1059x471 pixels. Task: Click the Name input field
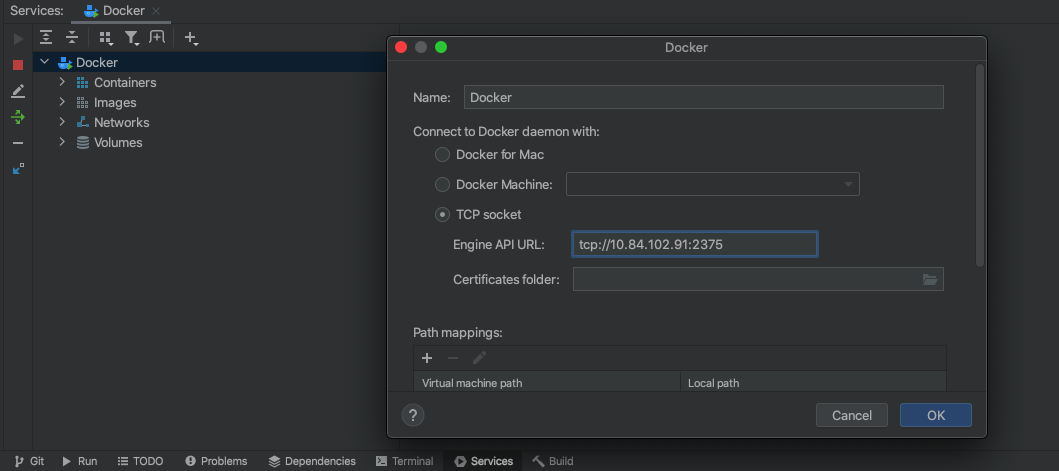pyautogui.click(x=704, y=97)
